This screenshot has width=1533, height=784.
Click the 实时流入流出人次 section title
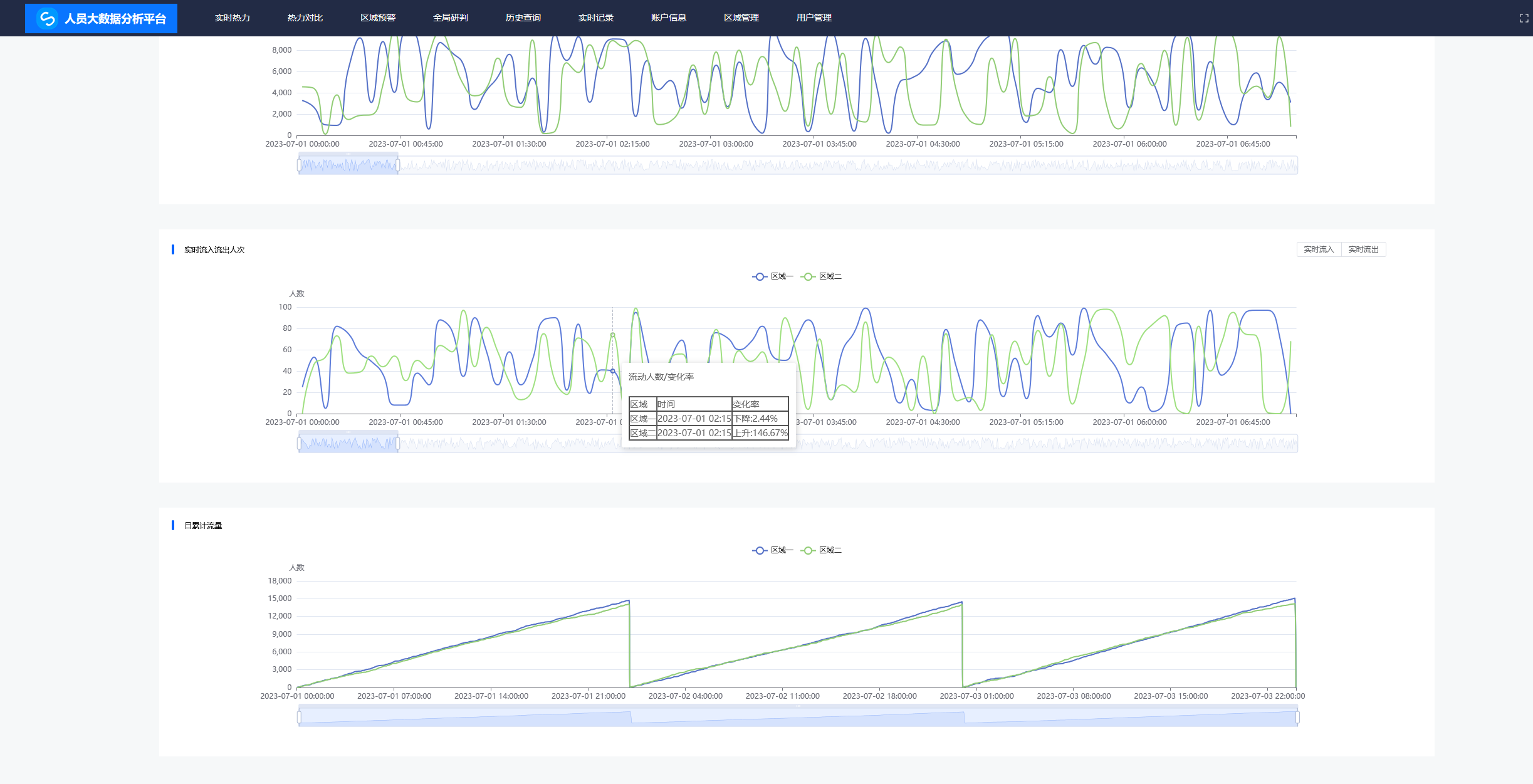click(x=214, y=250)
